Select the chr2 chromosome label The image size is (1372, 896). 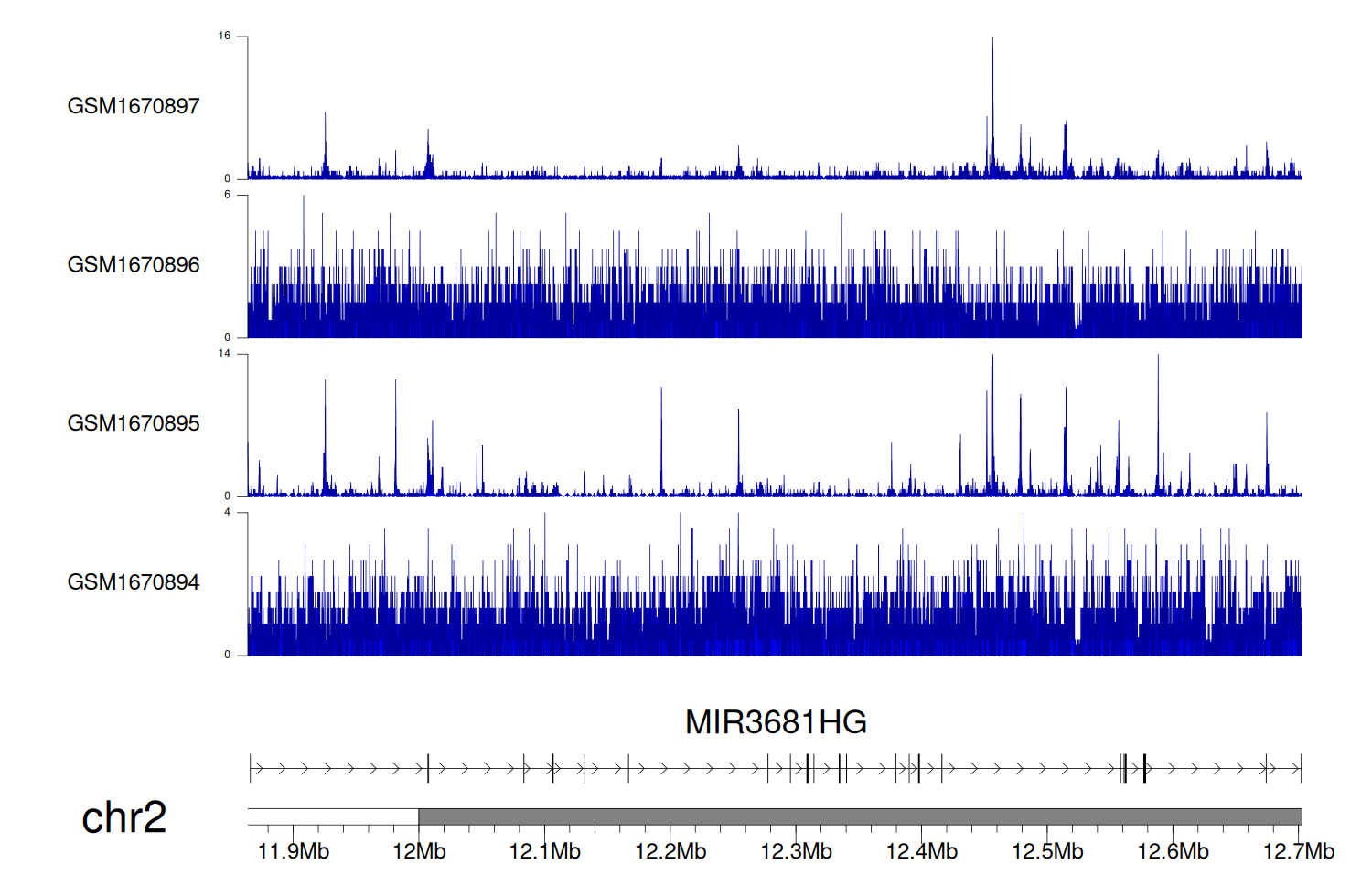123,817
